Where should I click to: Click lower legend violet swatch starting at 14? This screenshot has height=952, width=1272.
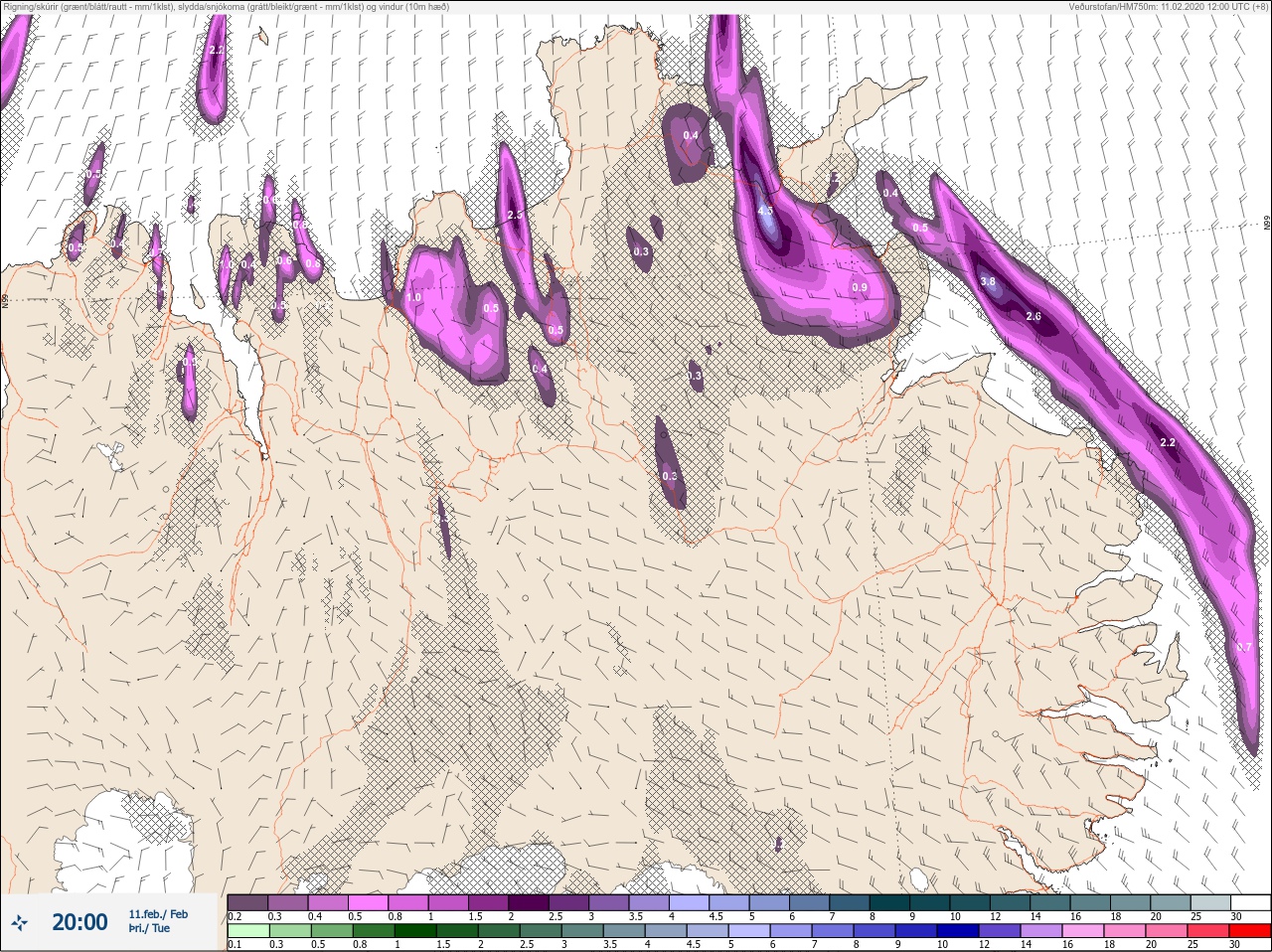[1041, 932]
